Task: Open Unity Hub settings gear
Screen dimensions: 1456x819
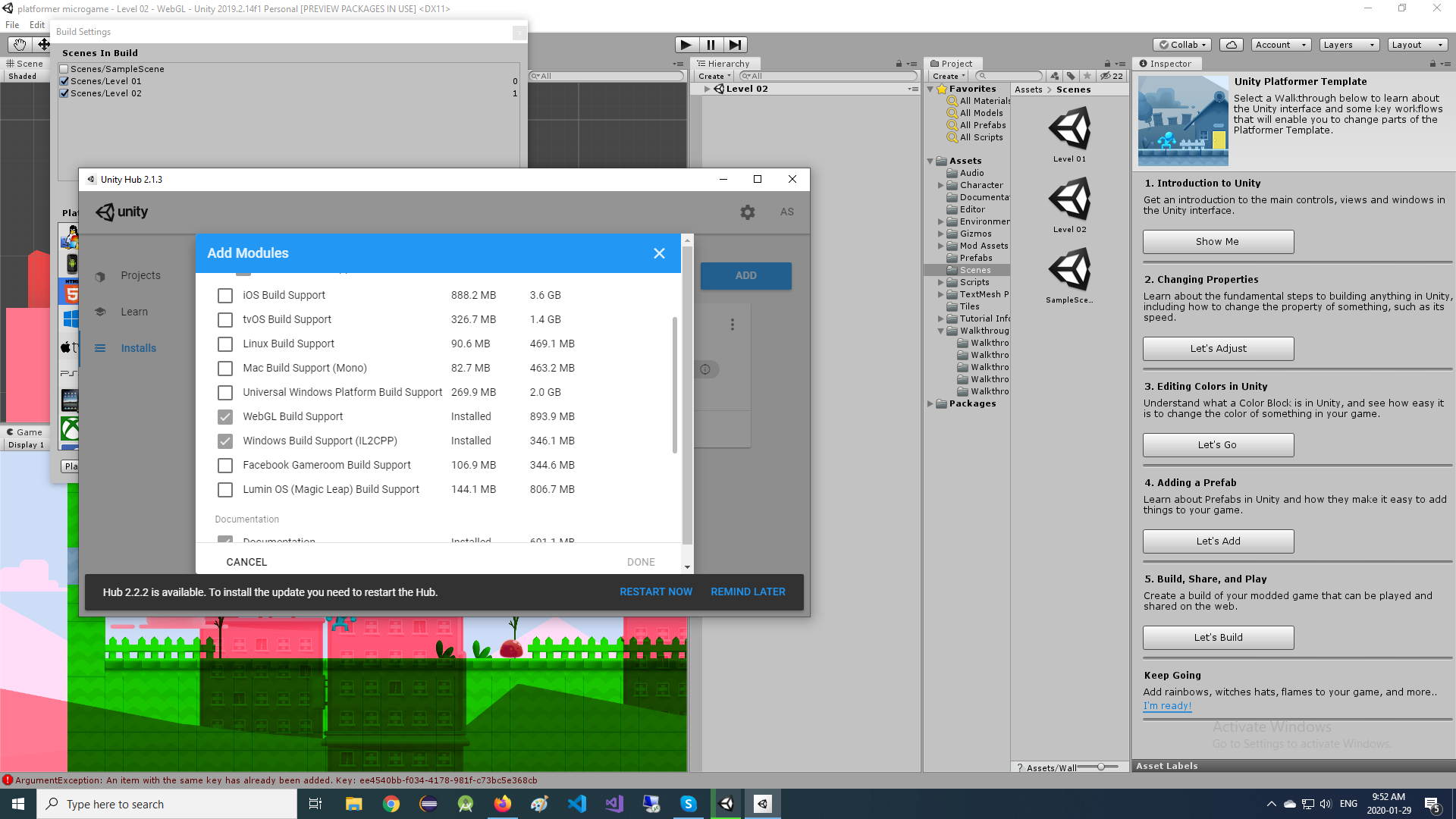Action: click(x=747, y=212)
